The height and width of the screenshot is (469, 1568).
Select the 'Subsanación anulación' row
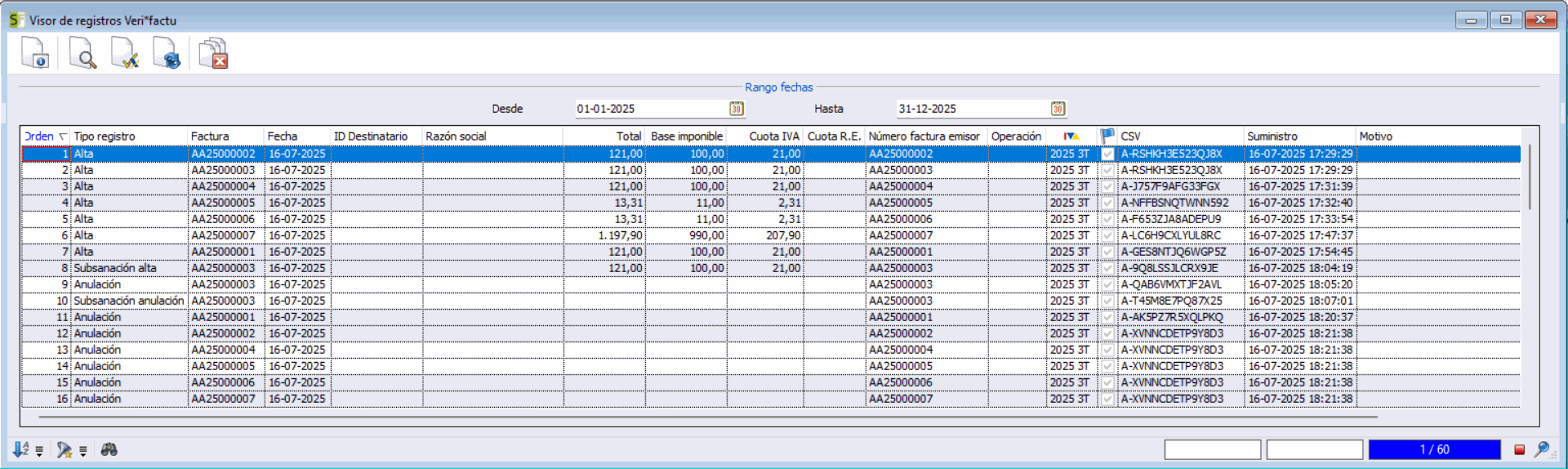(x=771, y=301)
